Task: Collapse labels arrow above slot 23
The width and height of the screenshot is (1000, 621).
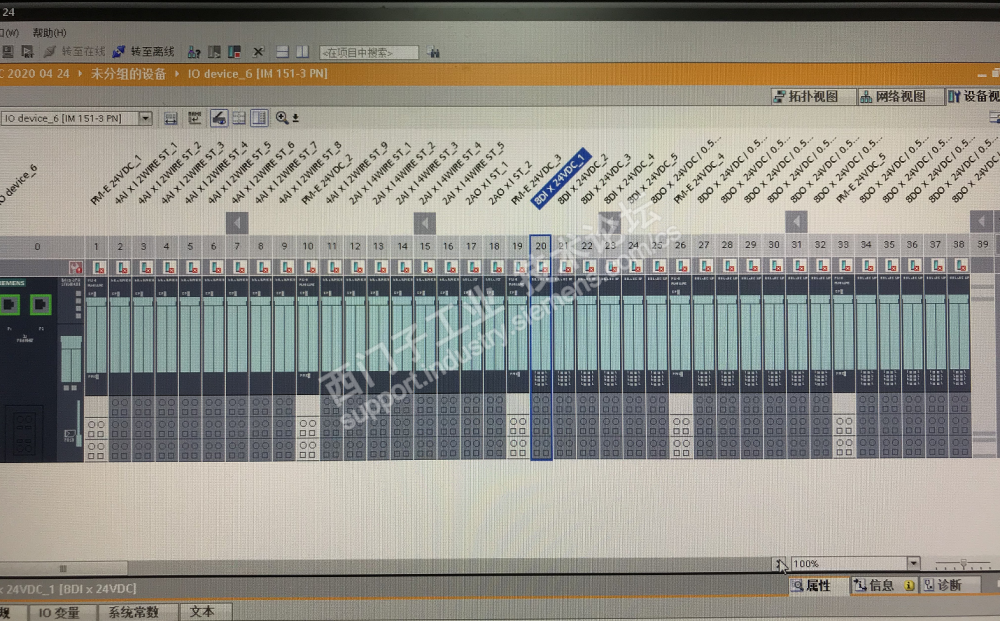Action: [610, 222]
